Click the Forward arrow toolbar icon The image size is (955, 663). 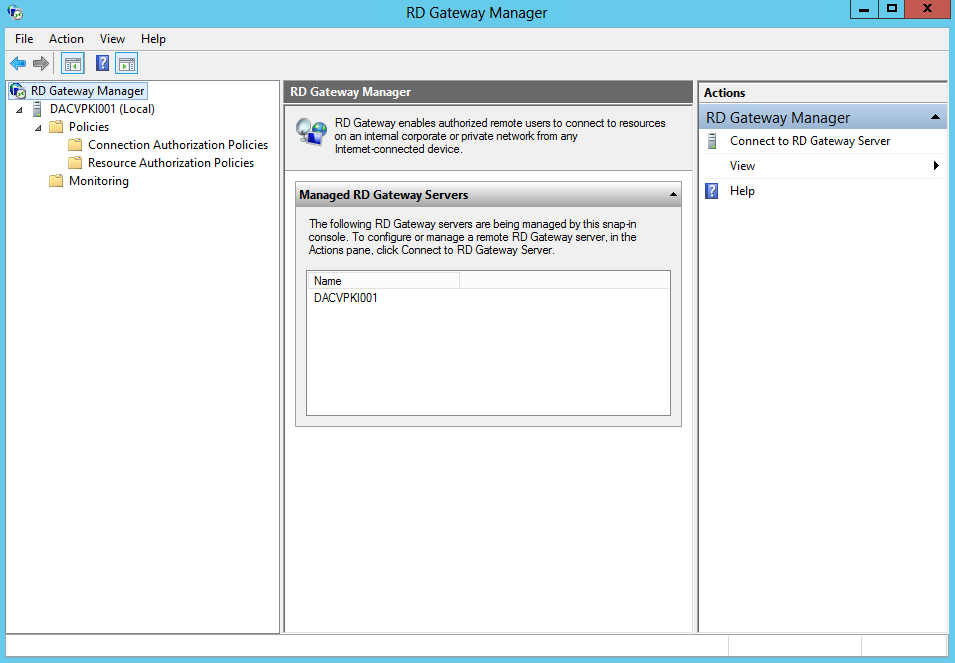pos(41,63)
